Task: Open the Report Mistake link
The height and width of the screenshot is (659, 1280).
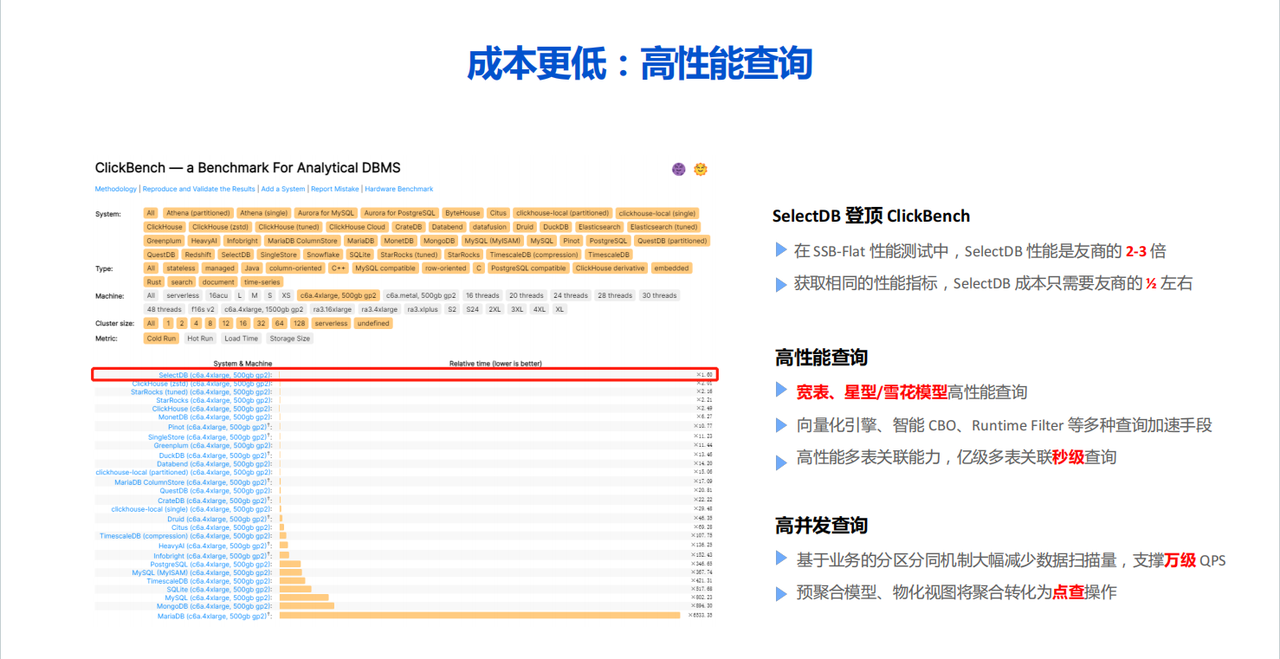Action: pyautogui.click(x=335, y=189)
